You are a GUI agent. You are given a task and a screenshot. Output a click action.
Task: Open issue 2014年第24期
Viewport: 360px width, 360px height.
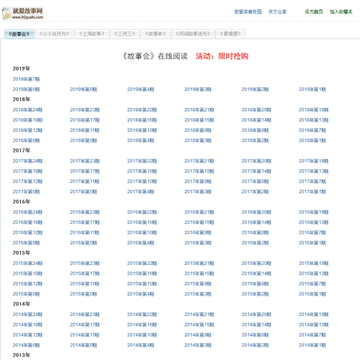28,314
